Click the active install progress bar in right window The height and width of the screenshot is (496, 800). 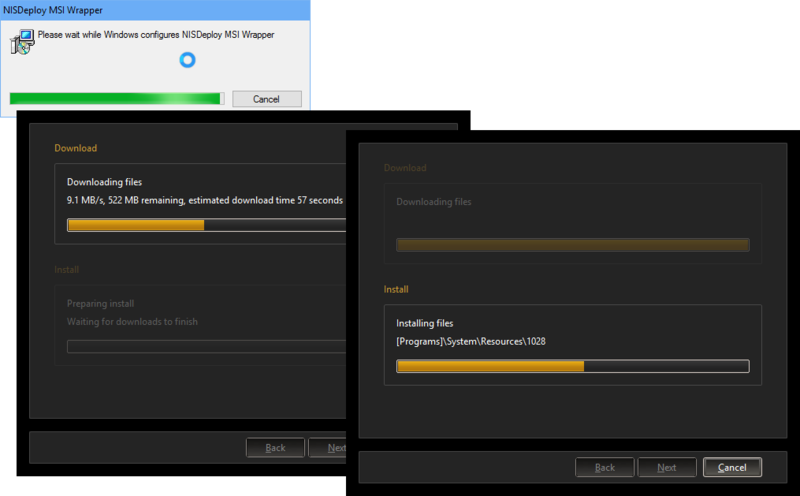572,366
